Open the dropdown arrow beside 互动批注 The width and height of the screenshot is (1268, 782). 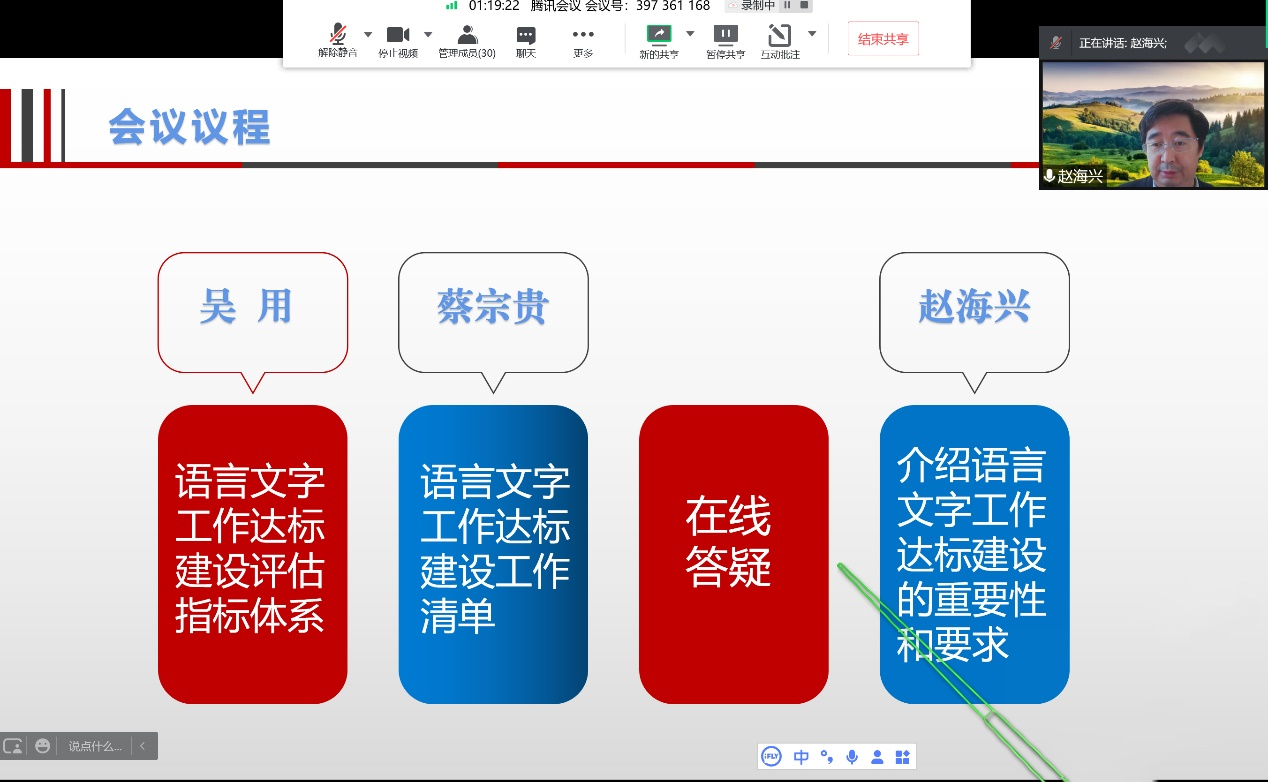click(x=812, y=34)
